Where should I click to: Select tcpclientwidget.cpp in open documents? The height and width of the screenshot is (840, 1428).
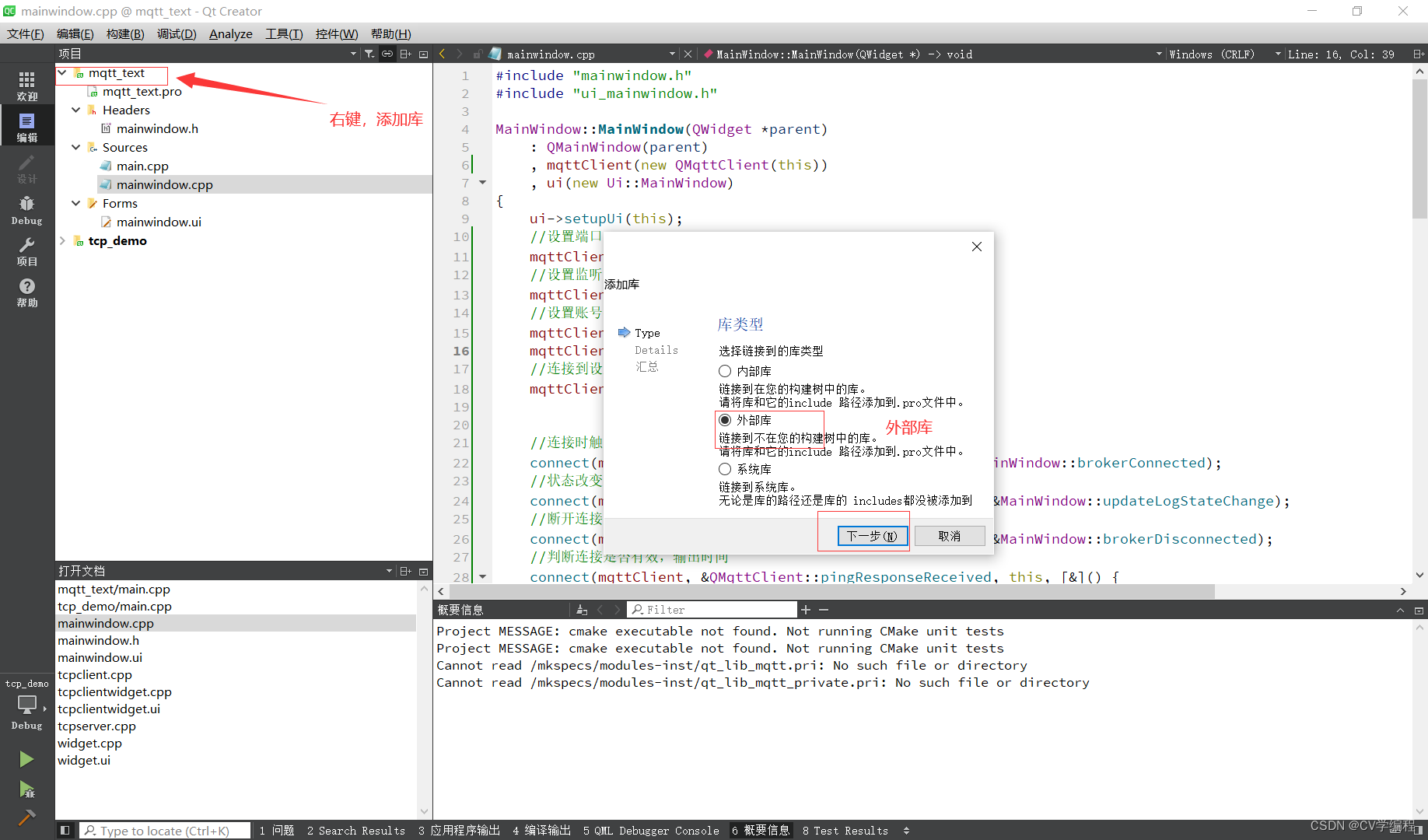click(x=114, y=691)
